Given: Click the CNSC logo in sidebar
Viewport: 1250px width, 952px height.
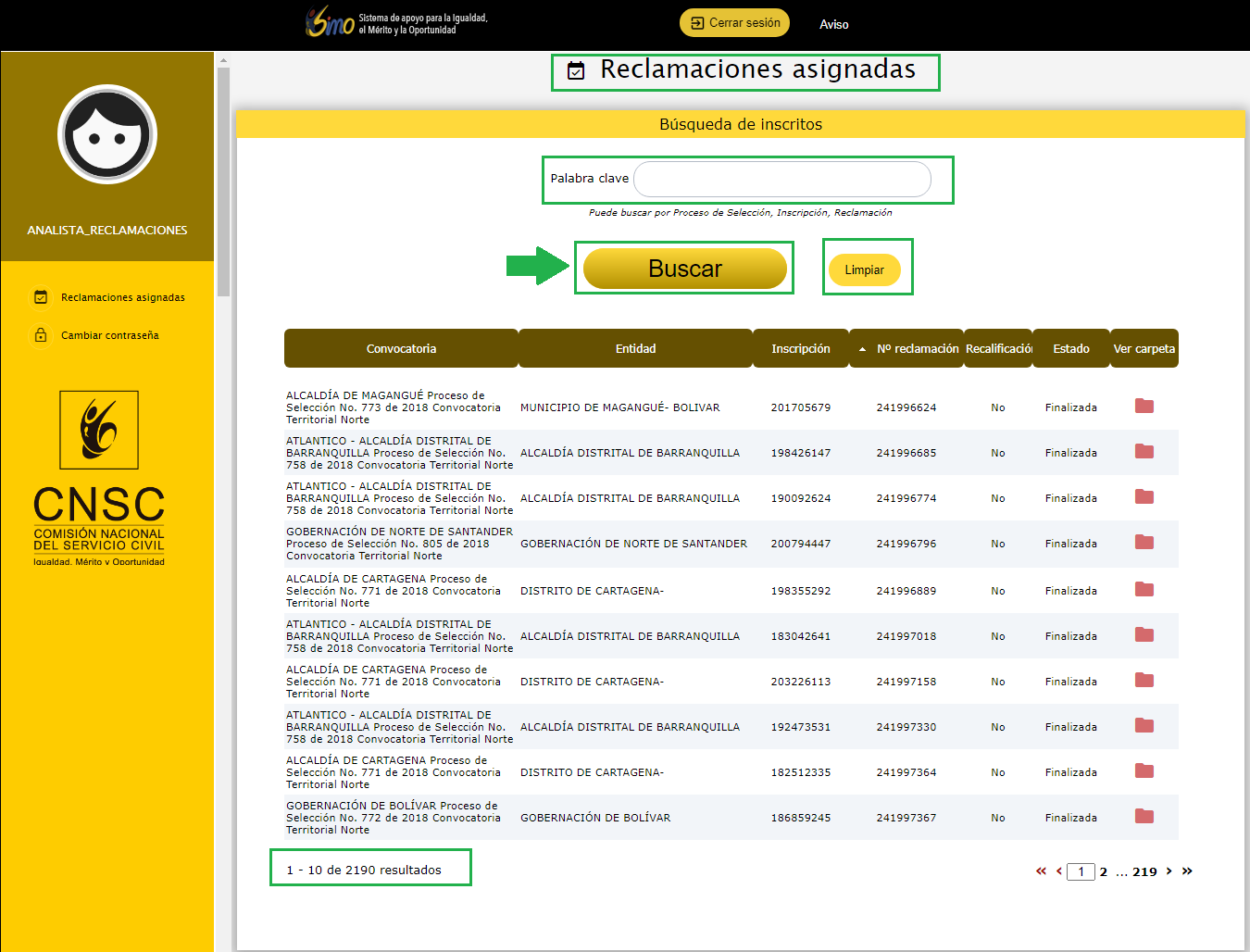Looking at the screenshot, I should click(x=99, y=478).
